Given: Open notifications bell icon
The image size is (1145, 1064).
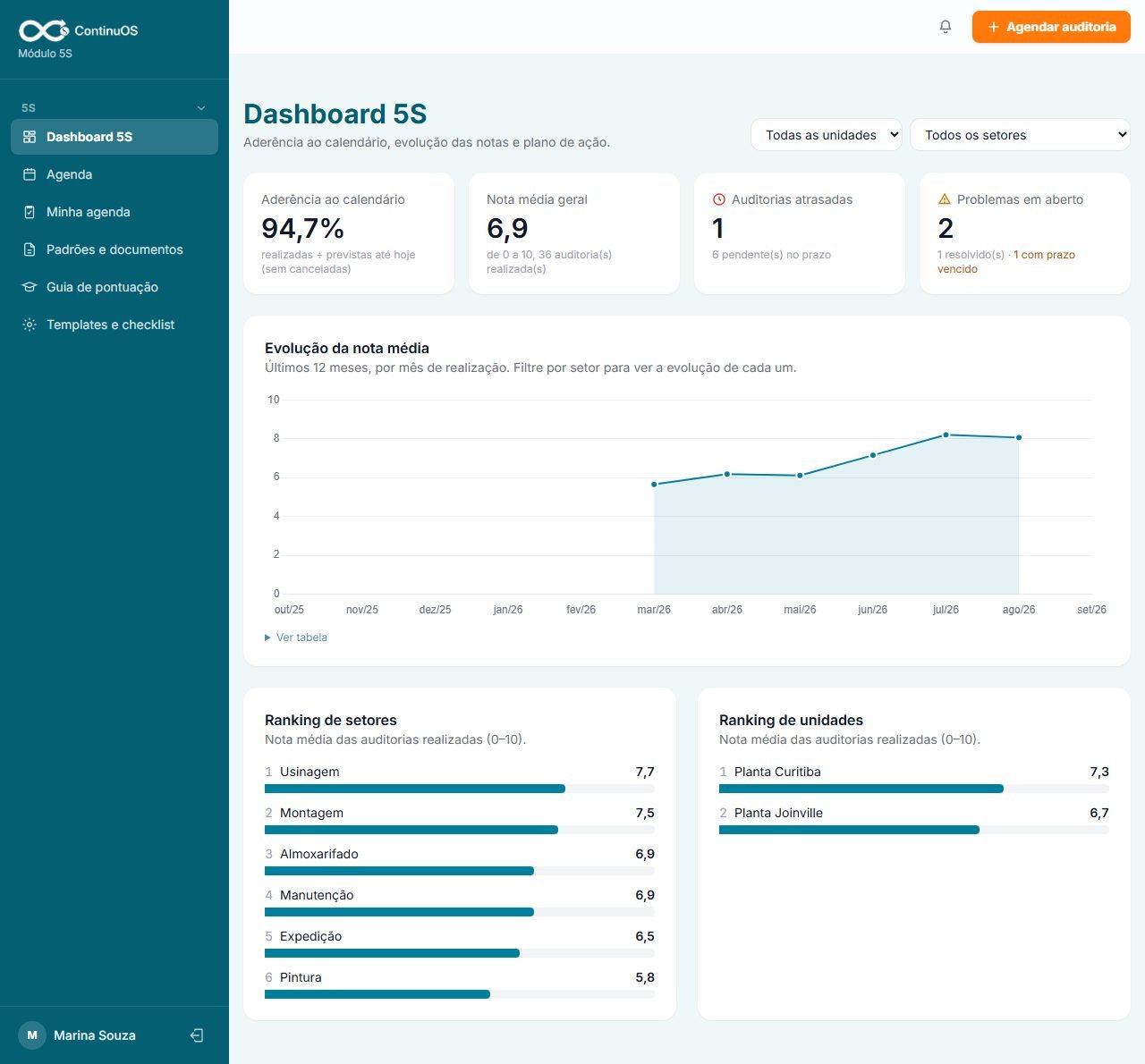Looking at the screenshot, I should click(x=946, y=27).
